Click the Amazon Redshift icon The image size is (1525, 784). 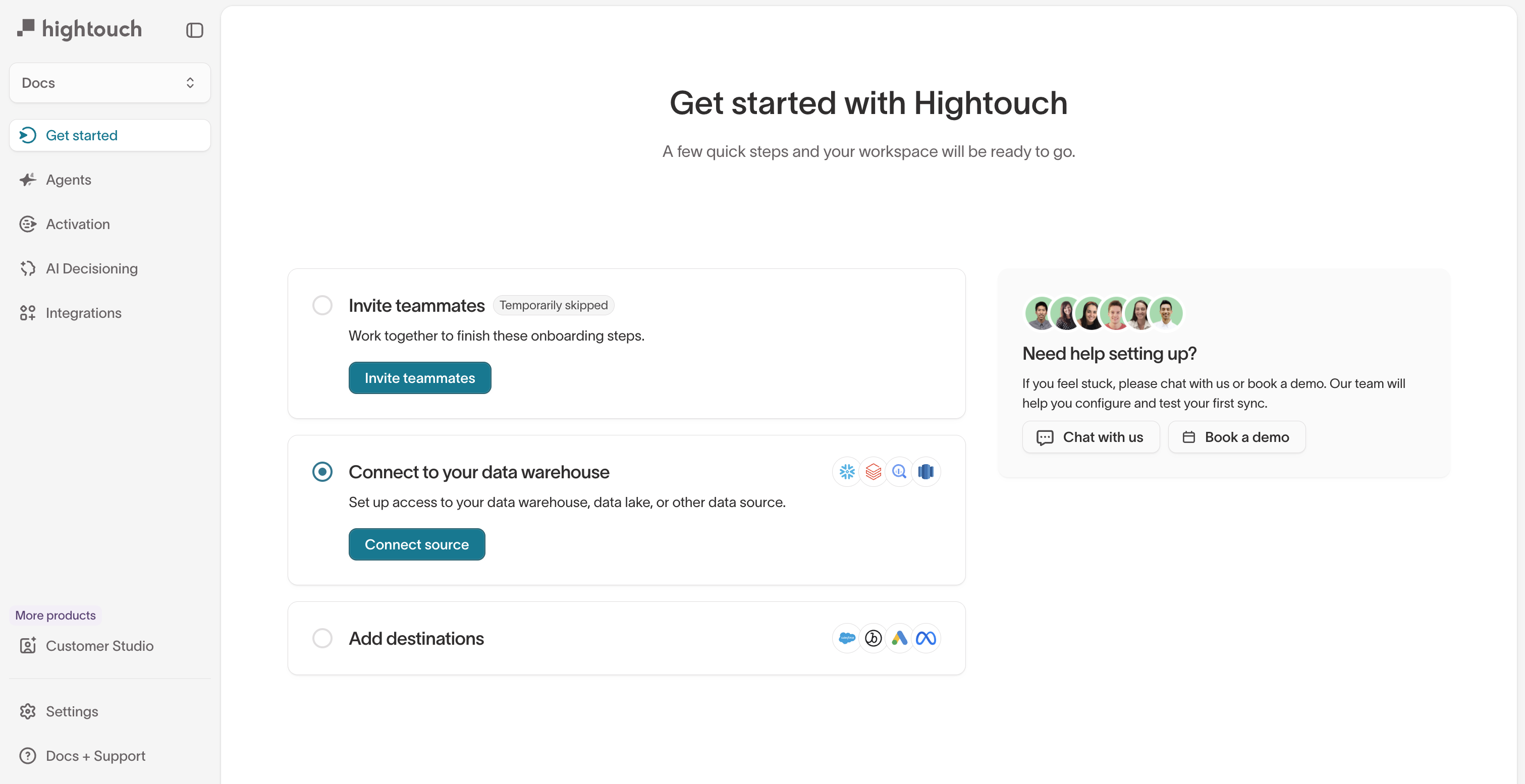point(927,472)
